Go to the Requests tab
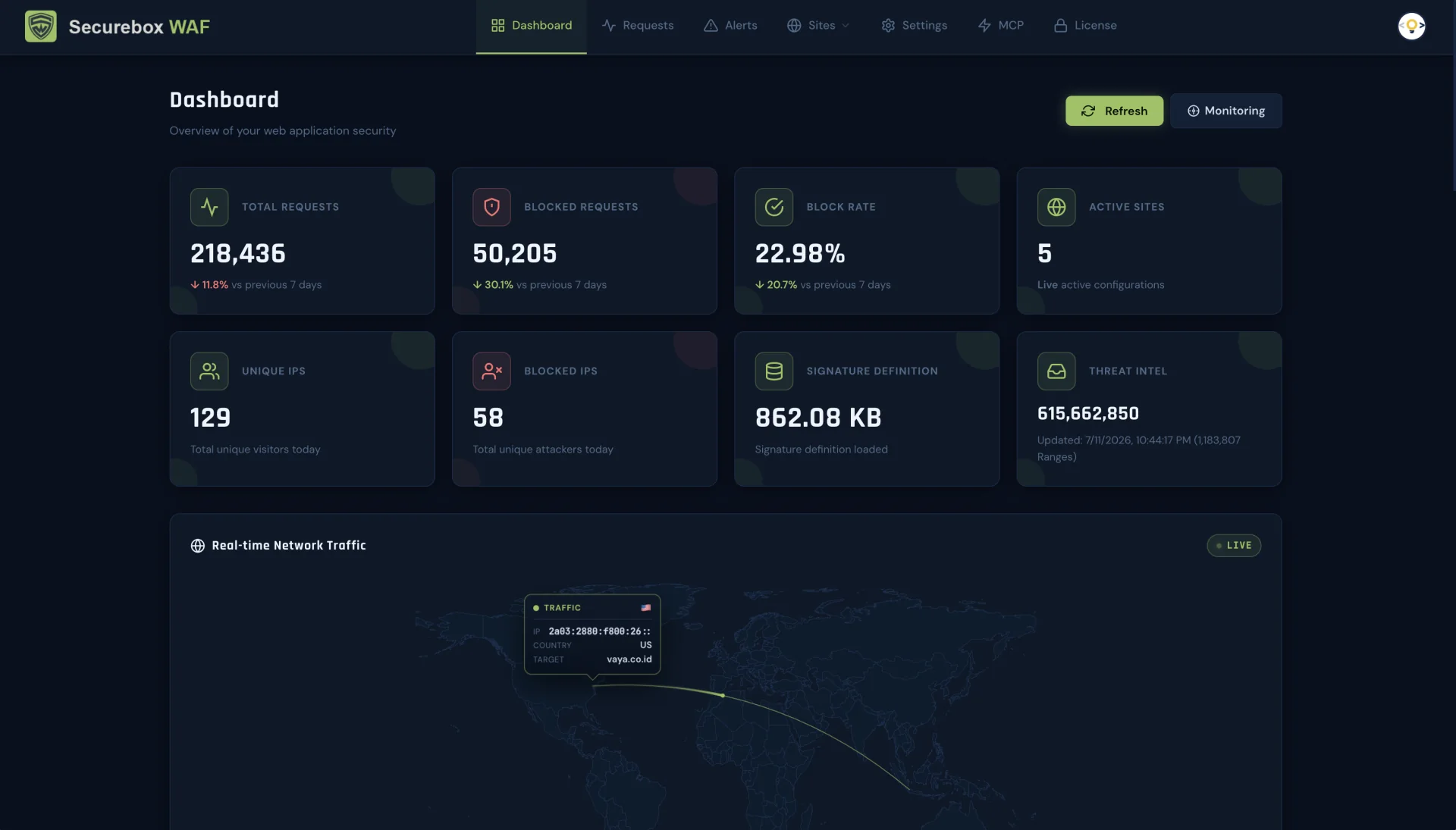 tap(638, 26)
